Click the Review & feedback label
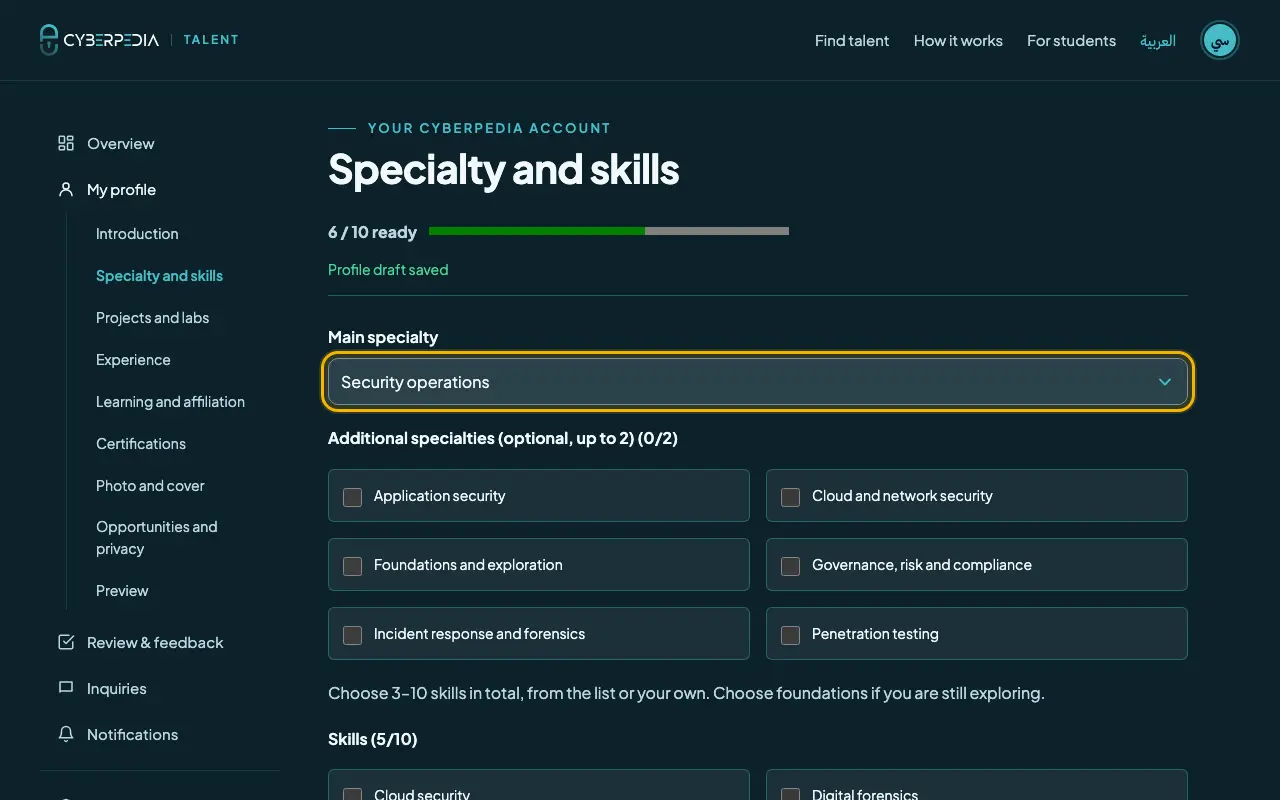The image size is (1280, 800). pyautogui.click(x=155, y=643)
